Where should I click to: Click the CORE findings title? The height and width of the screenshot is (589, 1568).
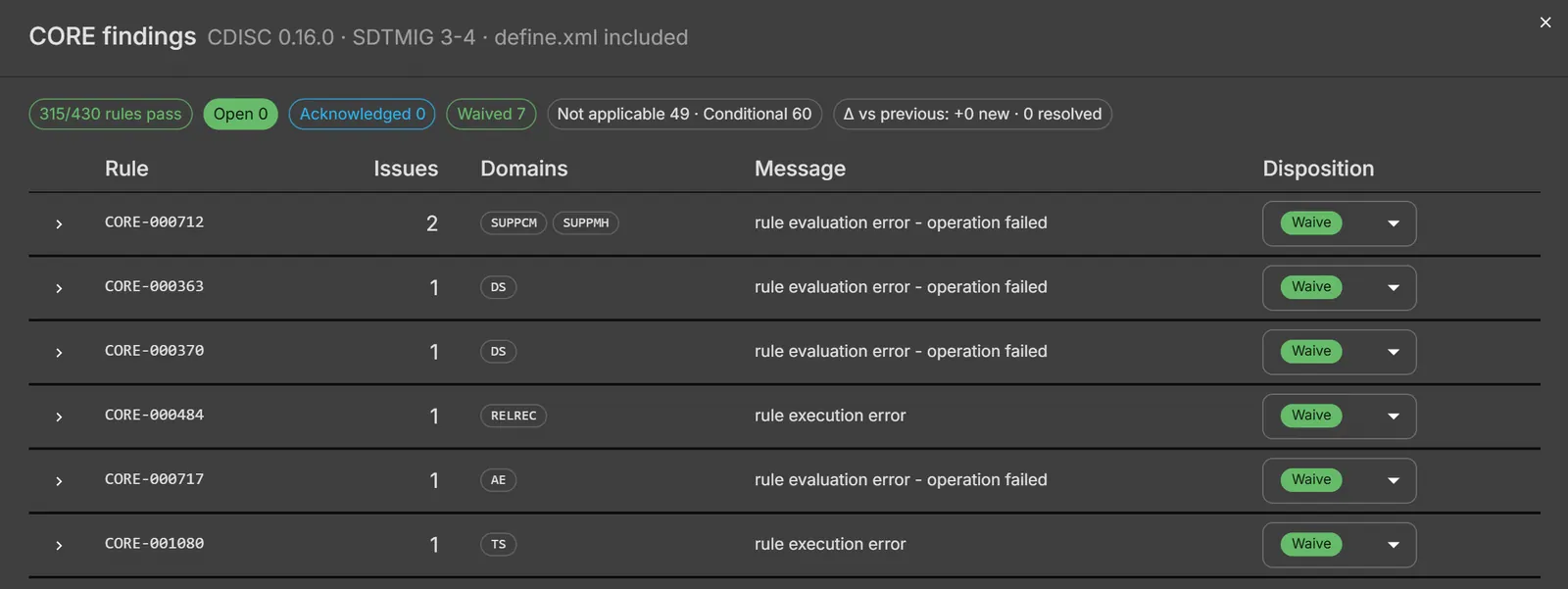[x=113, y=36]
